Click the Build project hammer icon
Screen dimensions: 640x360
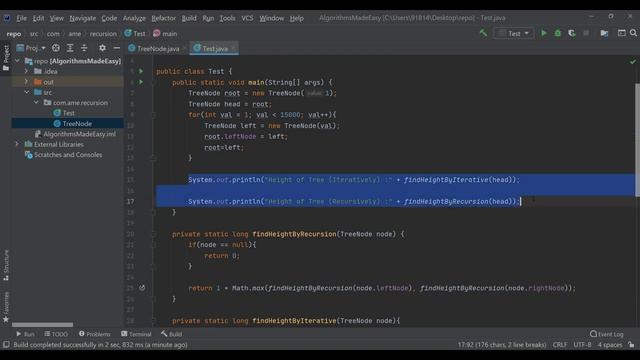click(483, 33)
